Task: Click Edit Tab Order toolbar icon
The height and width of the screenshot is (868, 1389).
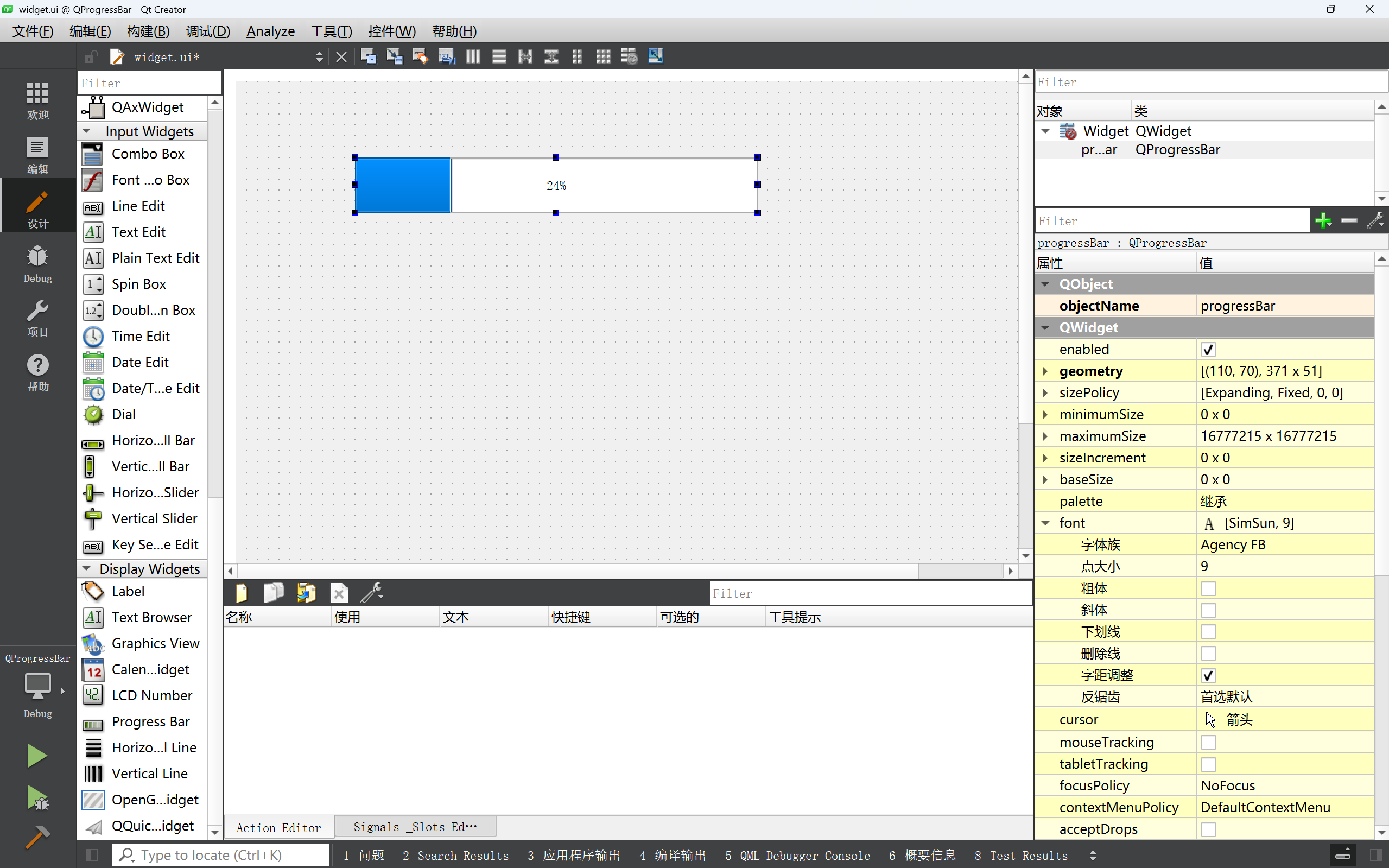Action: [x=446, y=56]
